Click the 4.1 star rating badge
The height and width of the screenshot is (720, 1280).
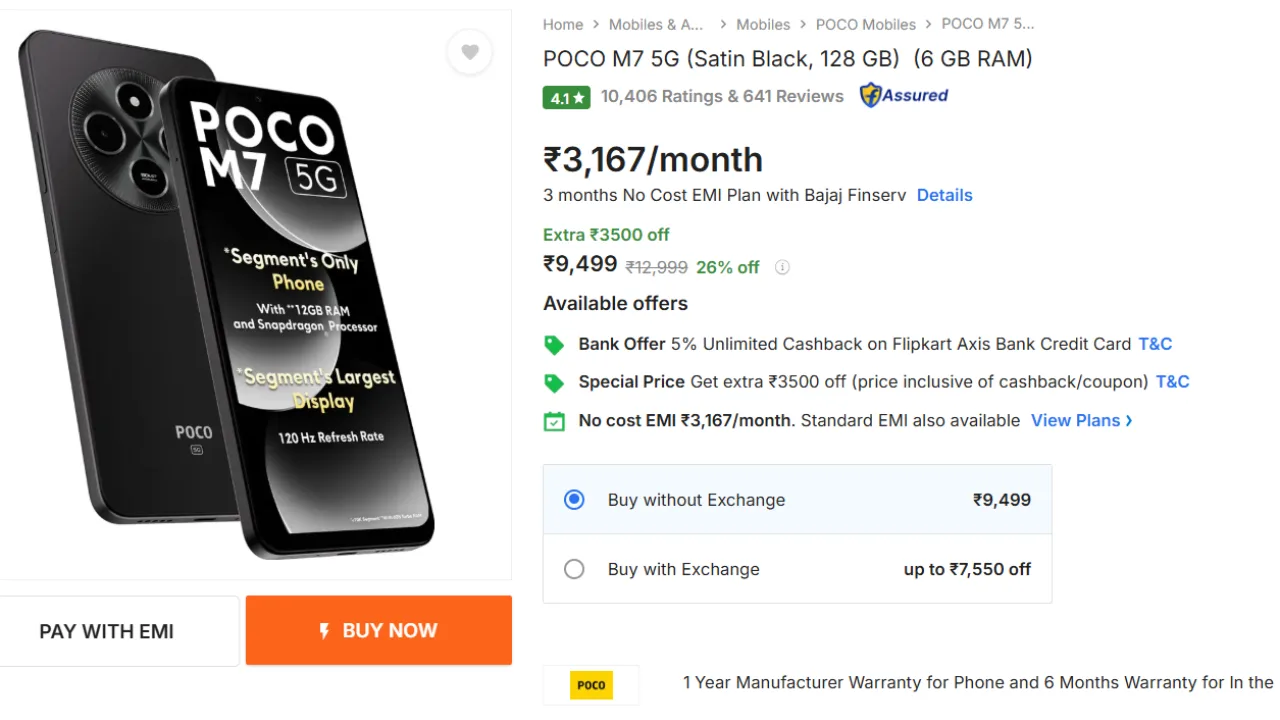(x=566, y=97)
